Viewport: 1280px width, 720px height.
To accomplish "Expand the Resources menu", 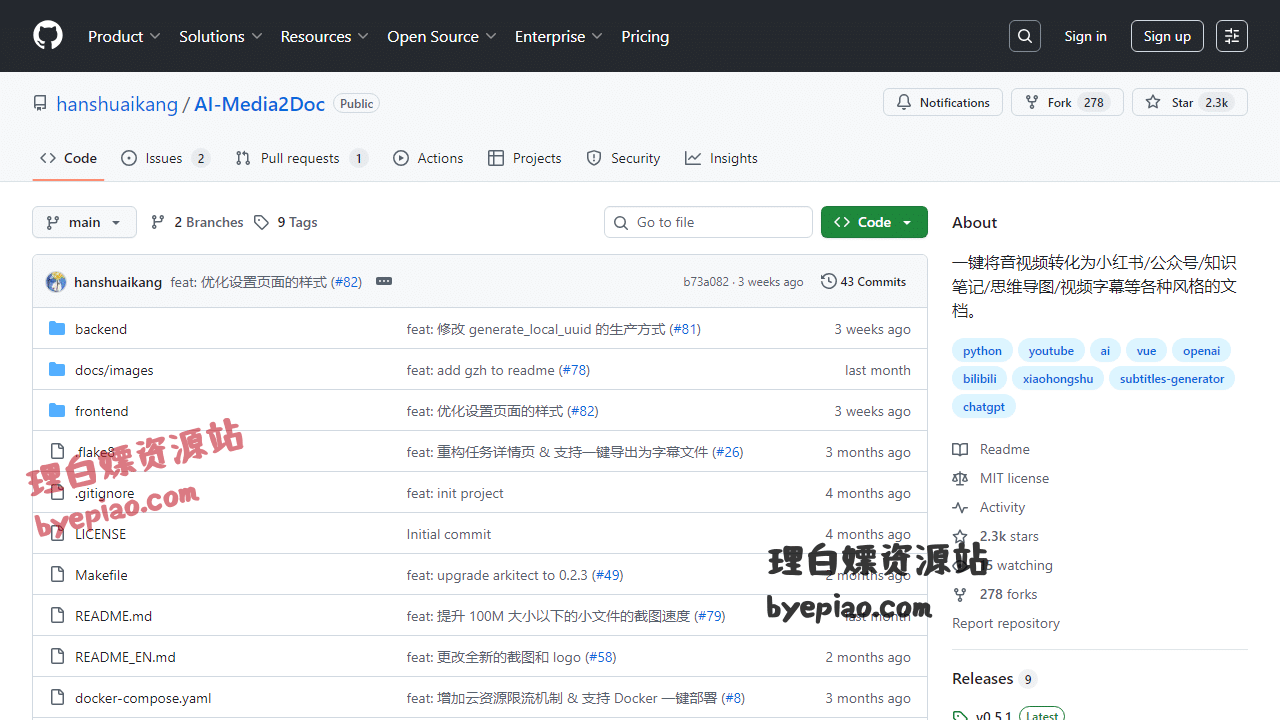I will pos(325,36).
